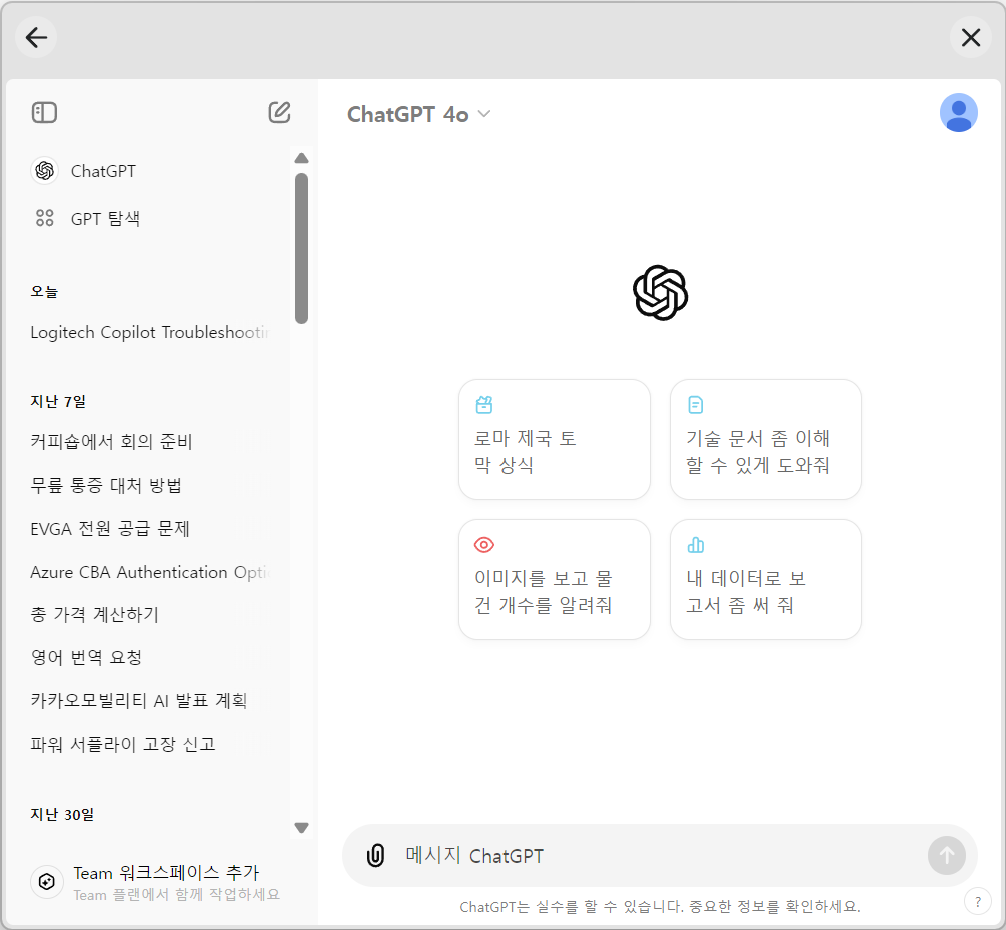This screenshot has height=930, width=1006.
Task: Open 카카오모빌리티 AI 발표 계획 chat
Action: click(139, 700)
